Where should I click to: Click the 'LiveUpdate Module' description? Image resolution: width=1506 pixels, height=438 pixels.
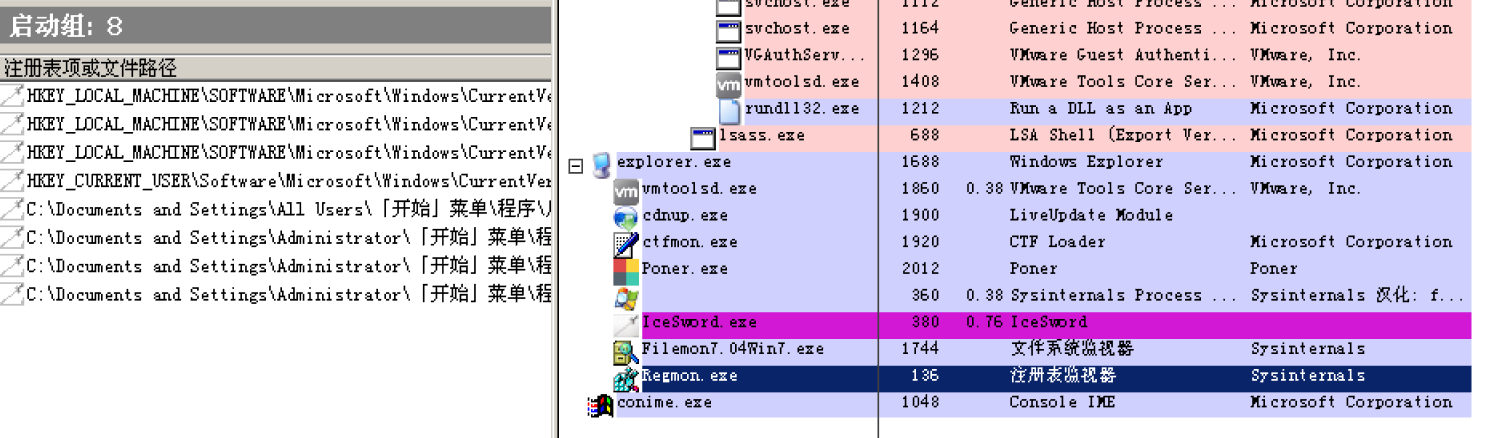pyautogui.click(x=1092, y=215)
